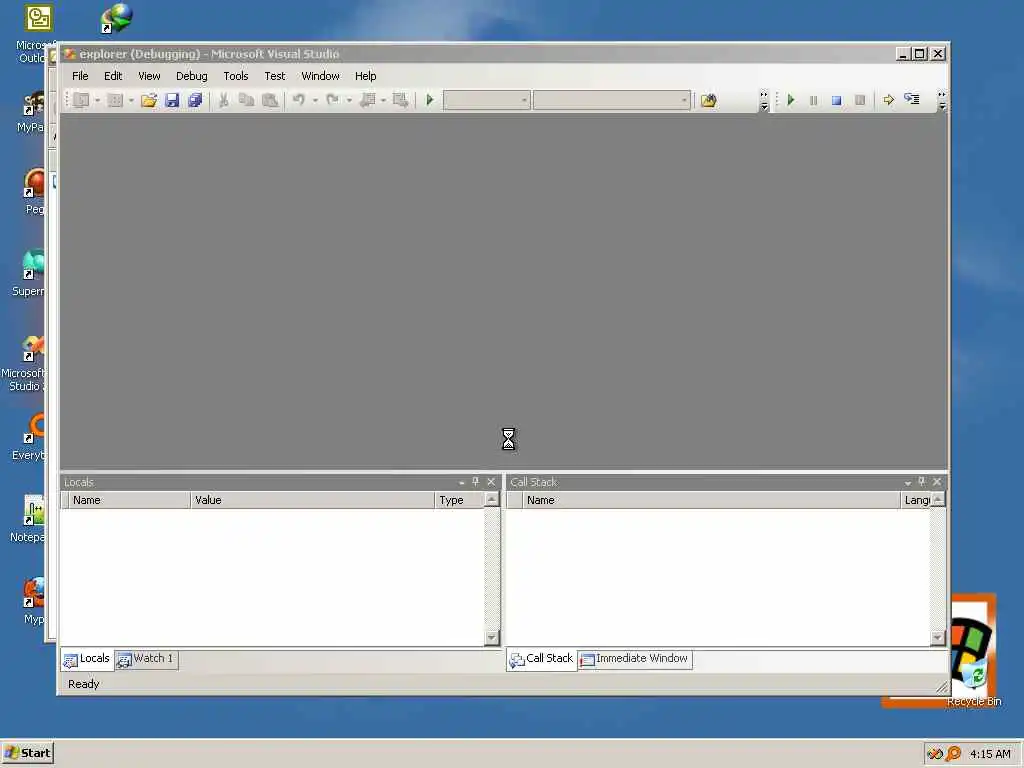
Task: Click the globe shortcut desktop icon
Action: (x=117, y=18)
